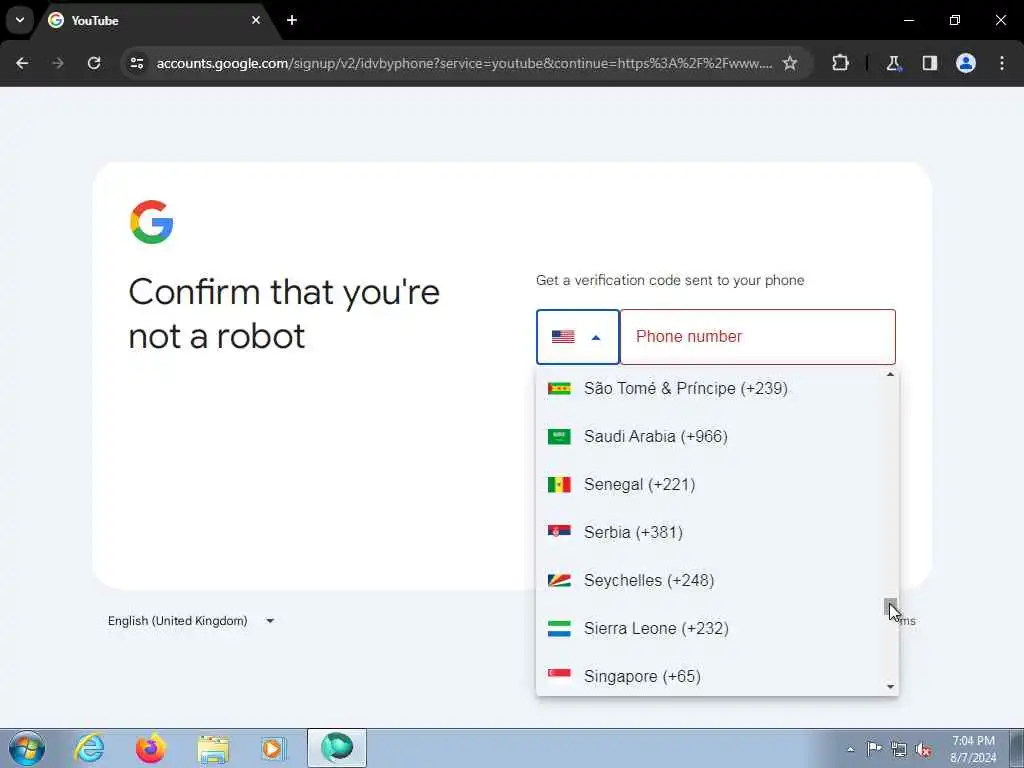Viewport: 1024px width, 768px height.
Task: Close the YouTube tab
Action: (x=256, y=20)
